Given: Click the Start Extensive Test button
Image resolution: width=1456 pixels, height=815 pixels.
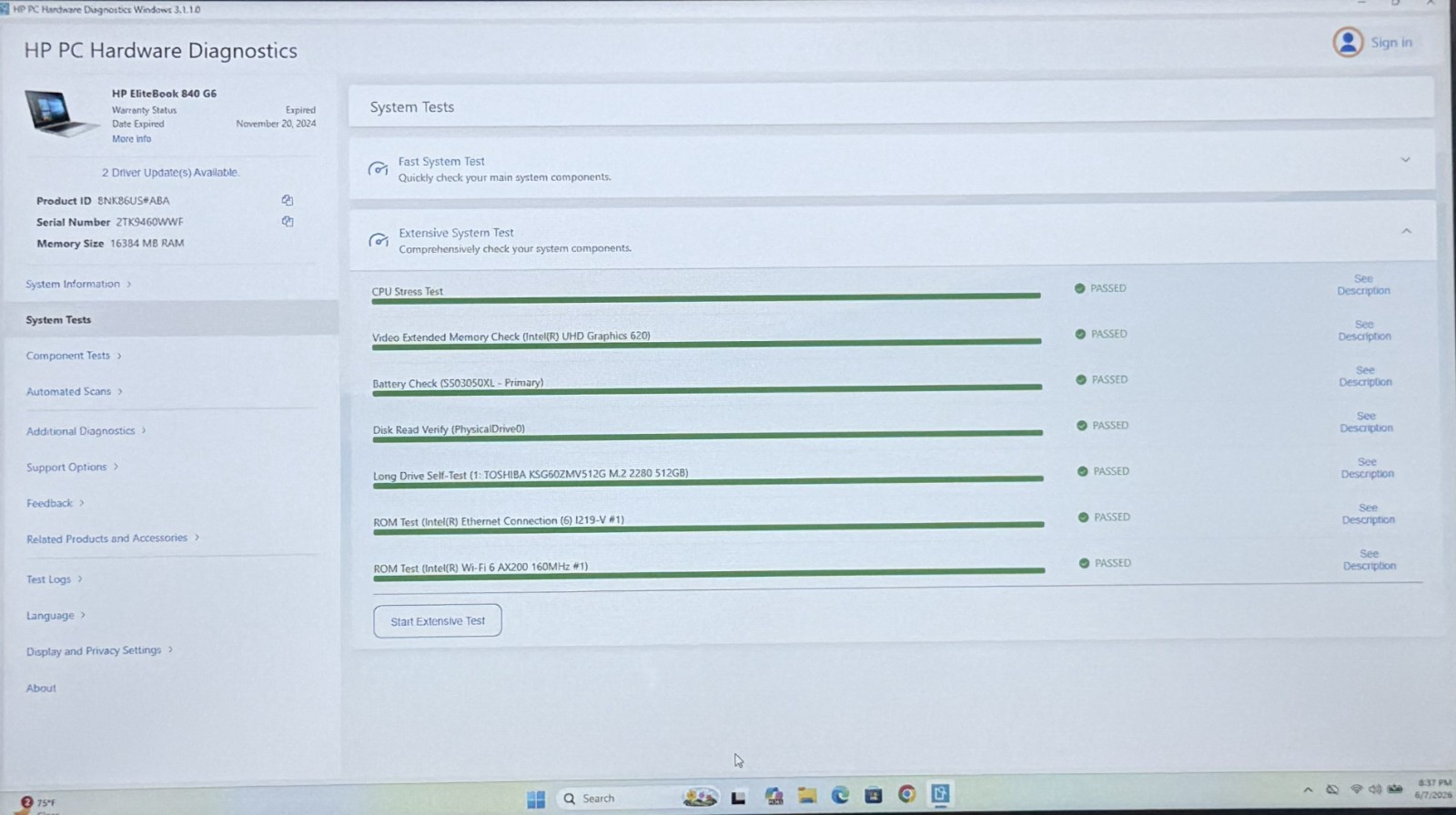Looking at the screenshot, I should tap(438, 621).
